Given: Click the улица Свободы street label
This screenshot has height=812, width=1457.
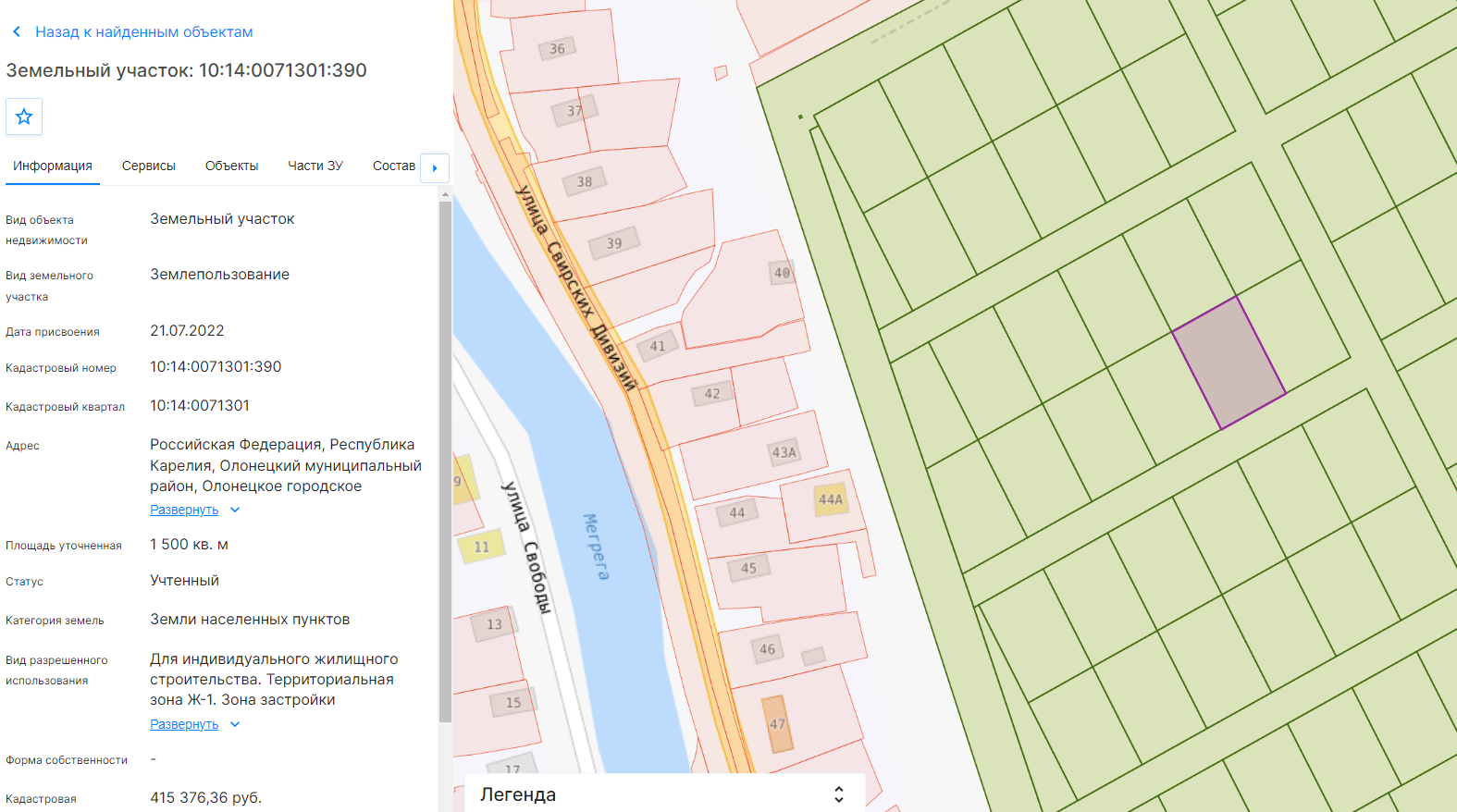Looking at the screenshot, I should [526, 547].
